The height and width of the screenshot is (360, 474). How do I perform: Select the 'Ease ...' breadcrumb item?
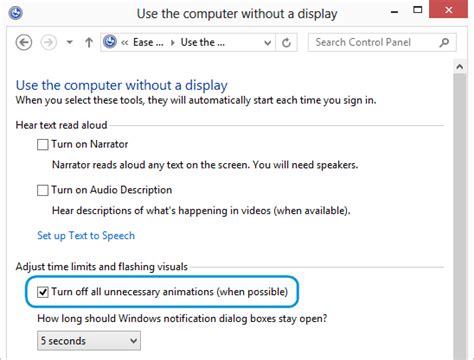click(148, 43)
